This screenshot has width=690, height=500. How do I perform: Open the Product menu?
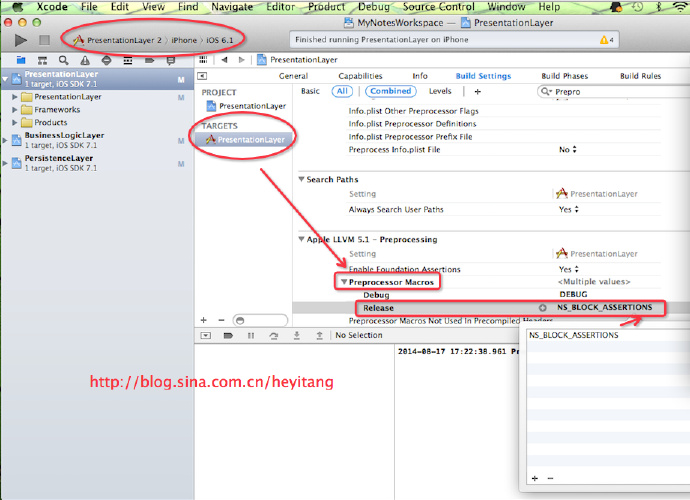(x=327, y=7)
